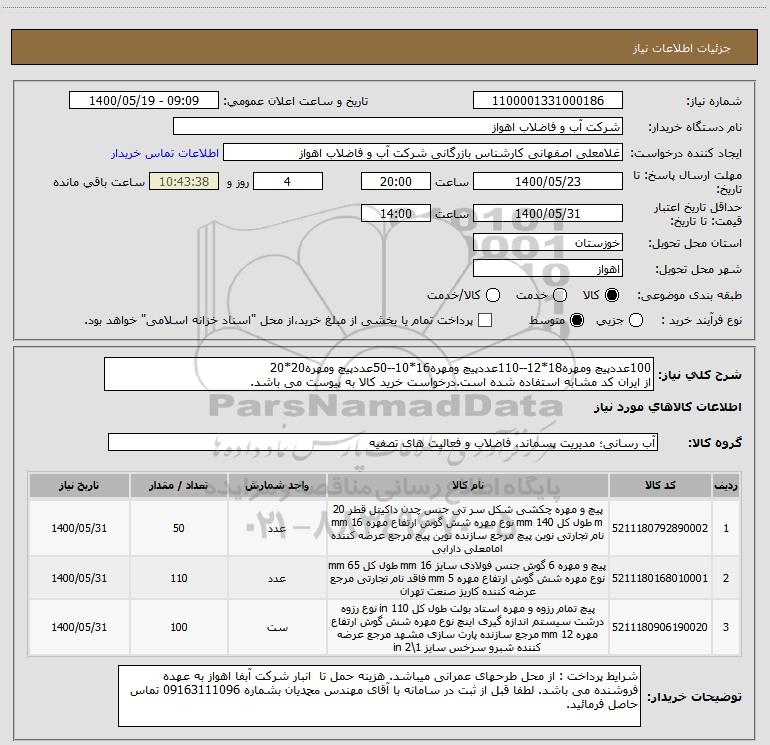Choose the جزیی purchase process option
Image resolution: width=770 pixels, height=745 pixels.
[x=636, y=321]
